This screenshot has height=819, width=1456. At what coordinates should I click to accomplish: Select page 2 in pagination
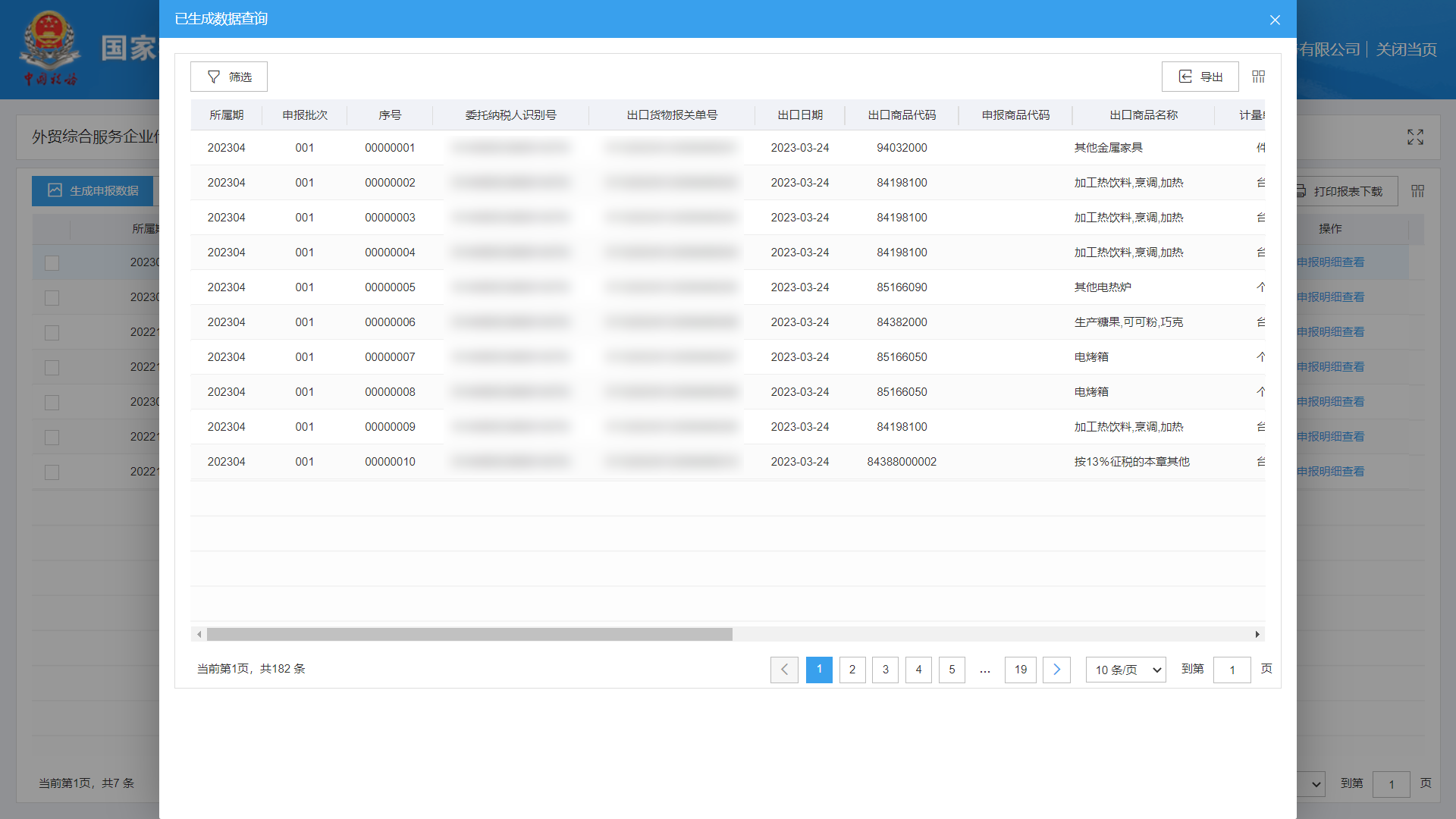pyautogui.click(x=852, y=670)
